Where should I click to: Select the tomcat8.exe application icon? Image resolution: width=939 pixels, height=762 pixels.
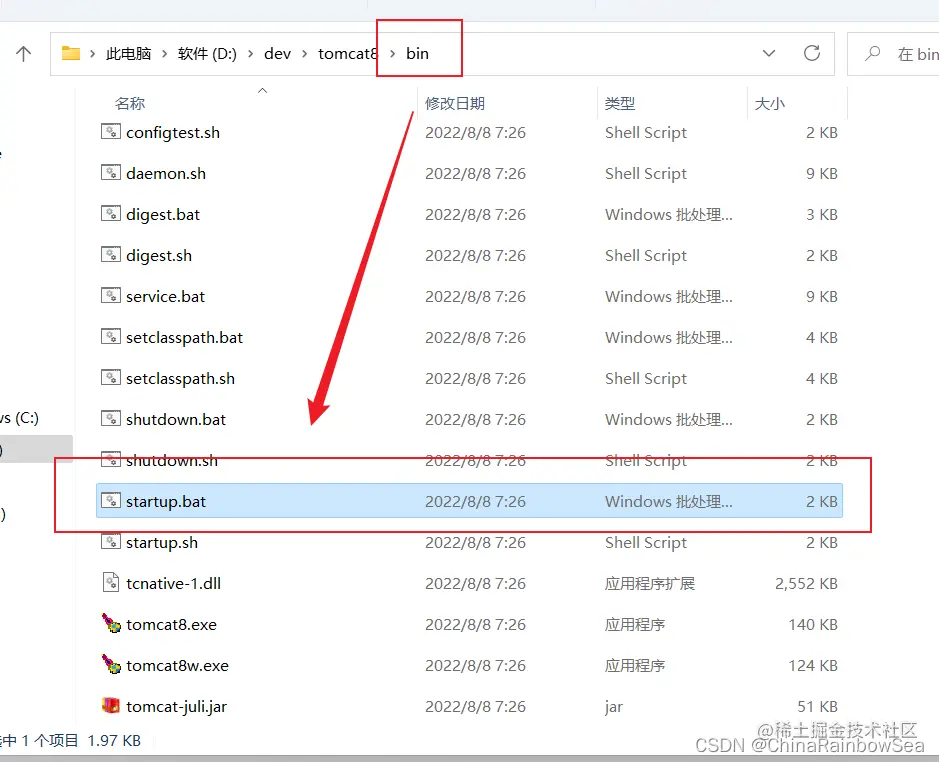[x=110, y=624]
